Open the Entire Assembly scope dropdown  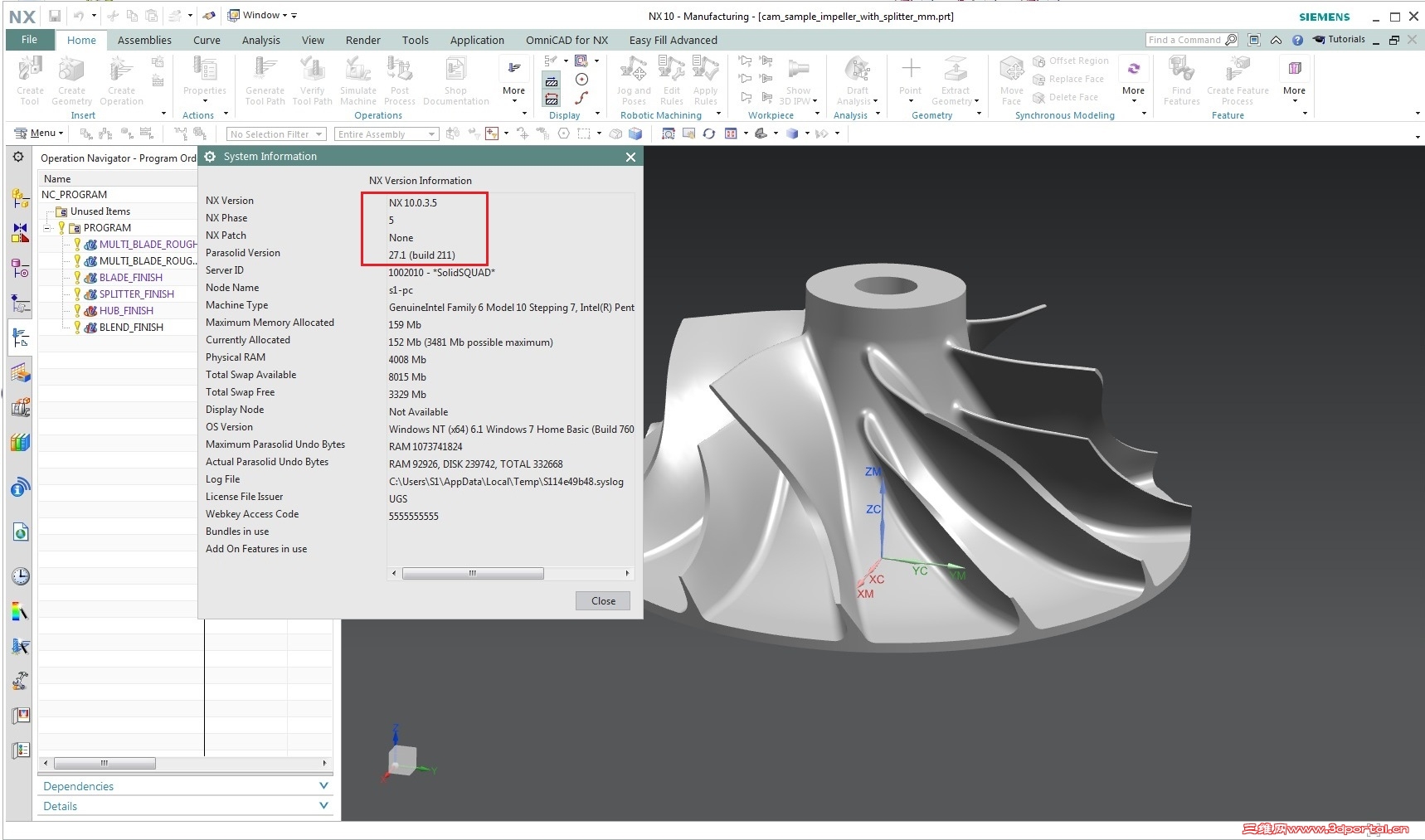pyautogui.click(x=387, y=134)
